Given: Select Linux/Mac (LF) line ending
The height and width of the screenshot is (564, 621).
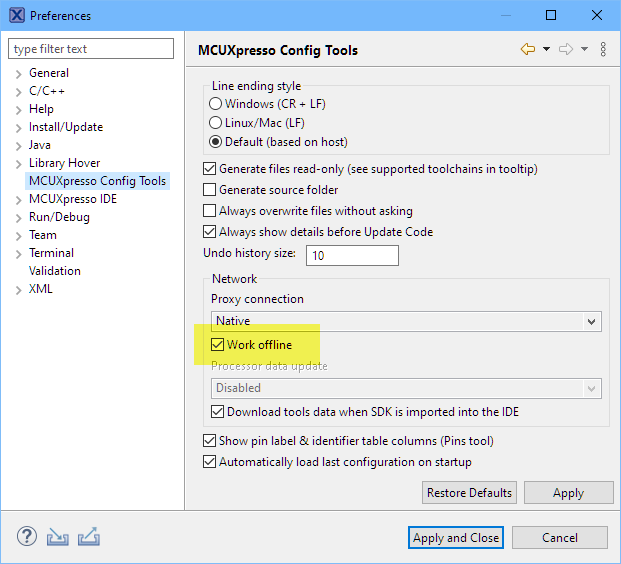Looking at the screenshot, I should 215,123.
